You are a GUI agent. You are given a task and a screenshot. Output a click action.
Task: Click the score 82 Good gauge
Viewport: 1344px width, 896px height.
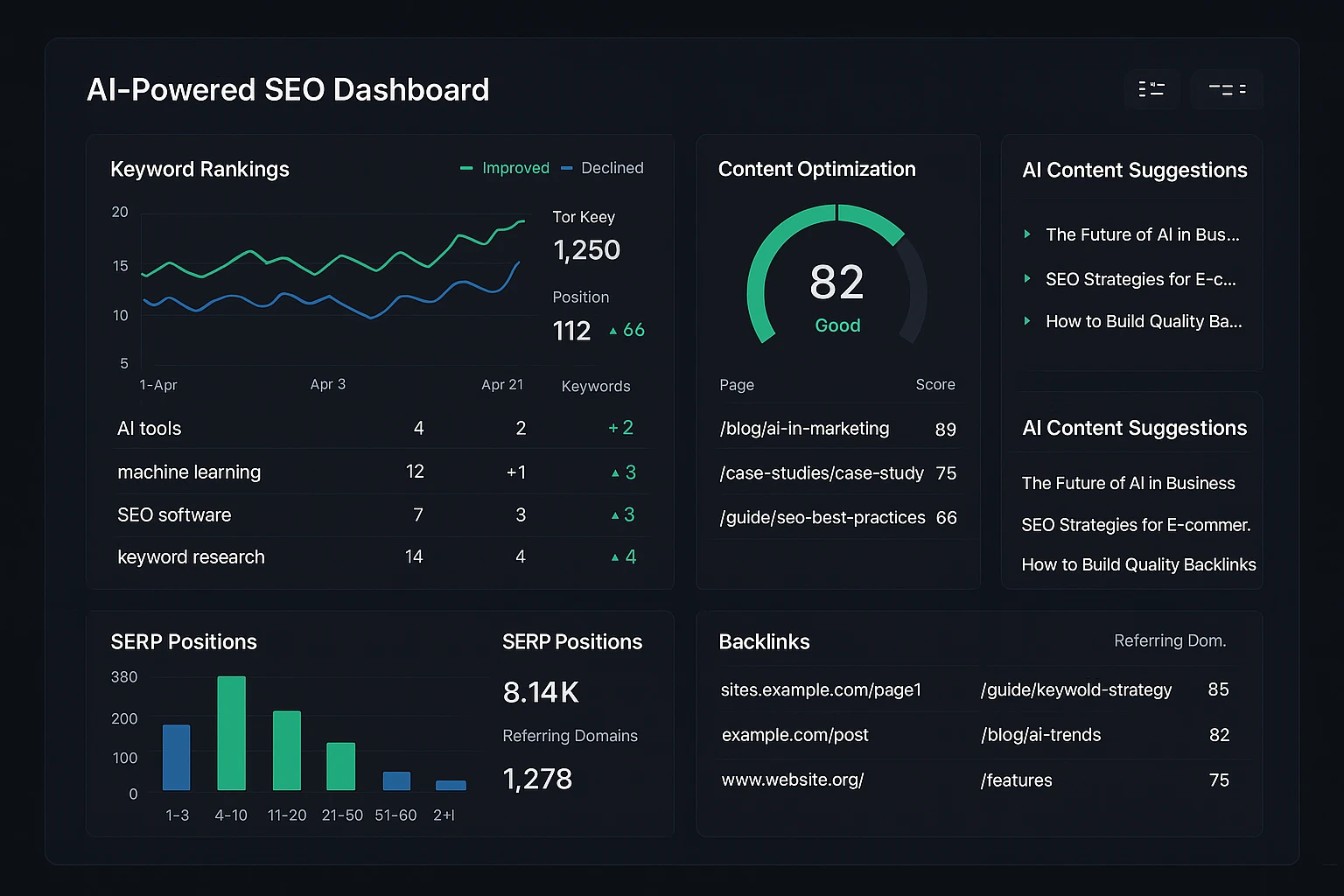(x=837, y=274)
